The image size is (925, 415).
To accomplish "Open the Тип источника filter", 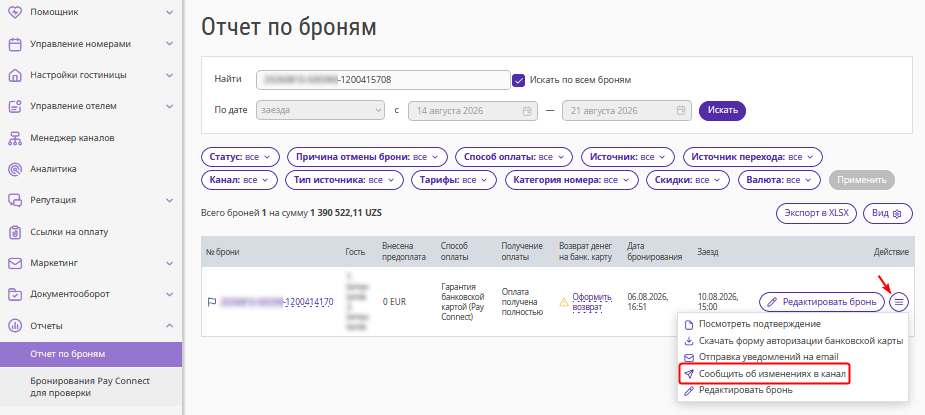I will [344, 180].
